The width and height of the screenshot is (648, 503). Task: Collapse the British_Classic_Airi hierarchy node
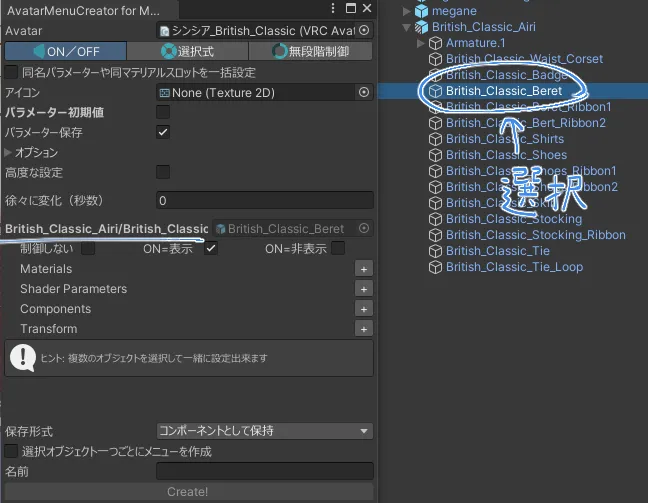[407, 27]
